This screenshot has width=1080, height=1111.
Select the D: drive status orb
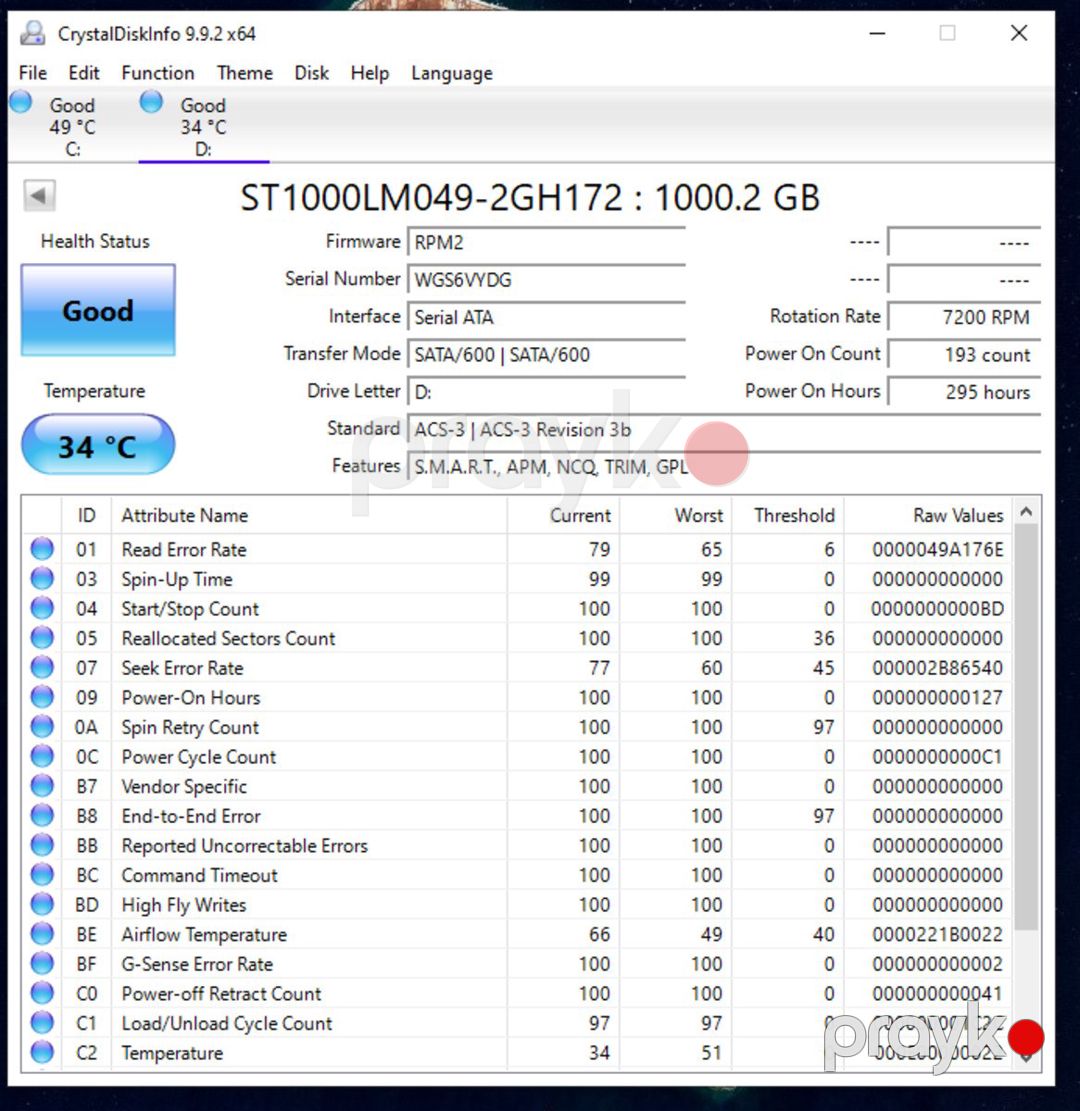point(151,102)
